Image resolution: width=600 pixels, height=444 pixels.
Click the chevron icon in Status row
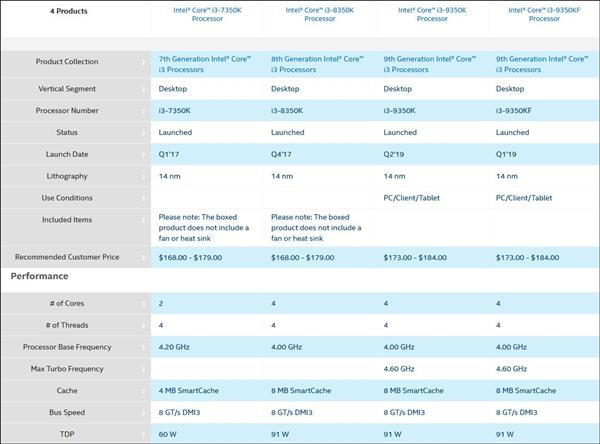pyautogui.click(x=143, y=132)
